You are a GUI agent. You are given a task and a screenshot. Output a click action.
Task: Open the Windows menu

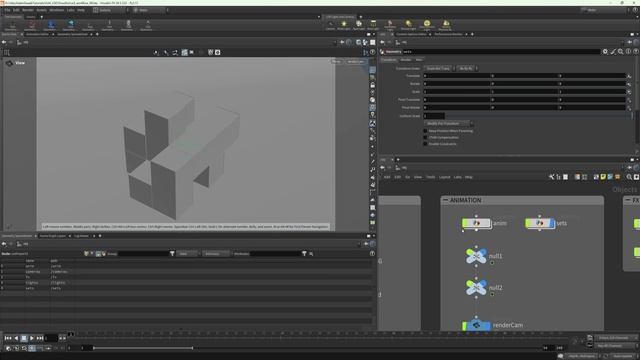[57, 10]
